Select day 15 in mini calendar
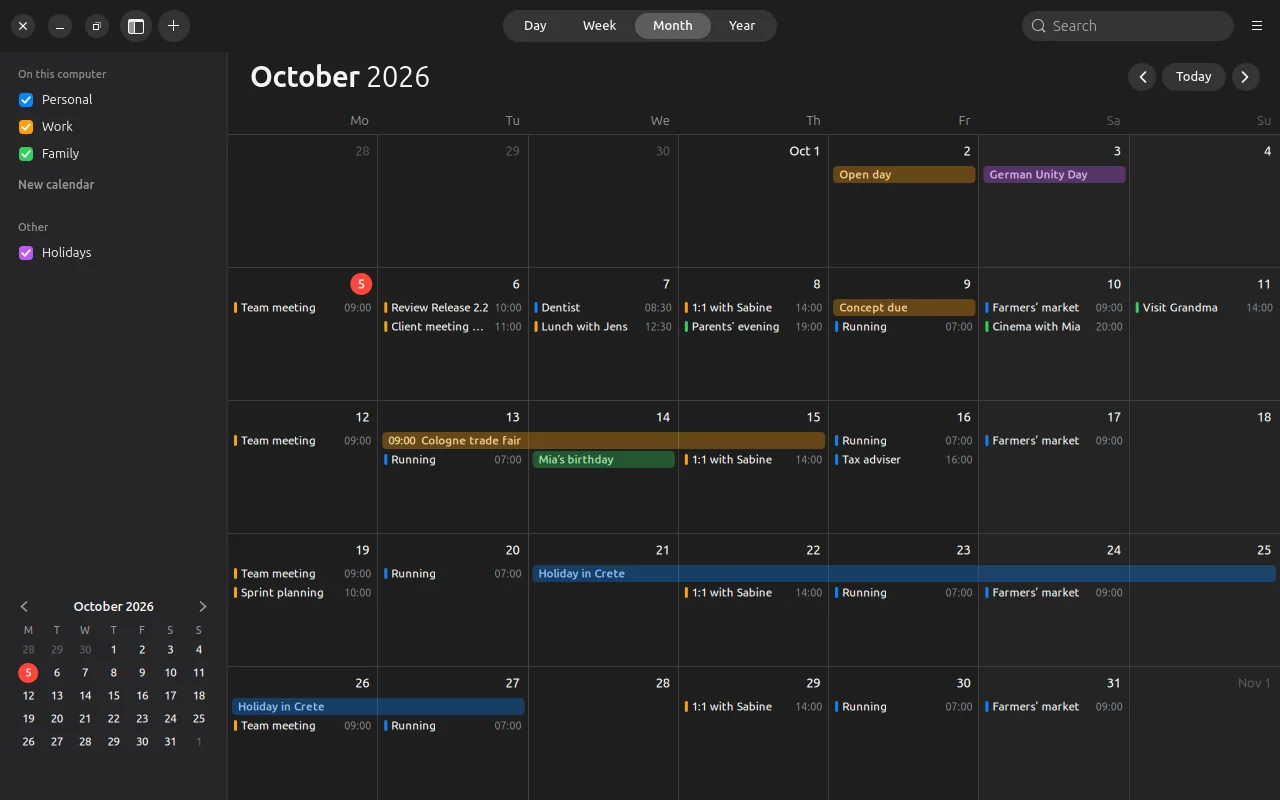 (114, 696)
